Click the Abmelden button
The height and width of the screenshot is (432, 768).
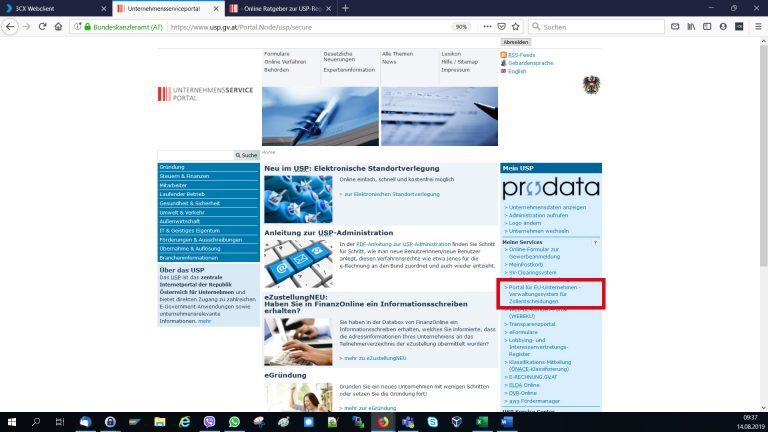(516, 42)
